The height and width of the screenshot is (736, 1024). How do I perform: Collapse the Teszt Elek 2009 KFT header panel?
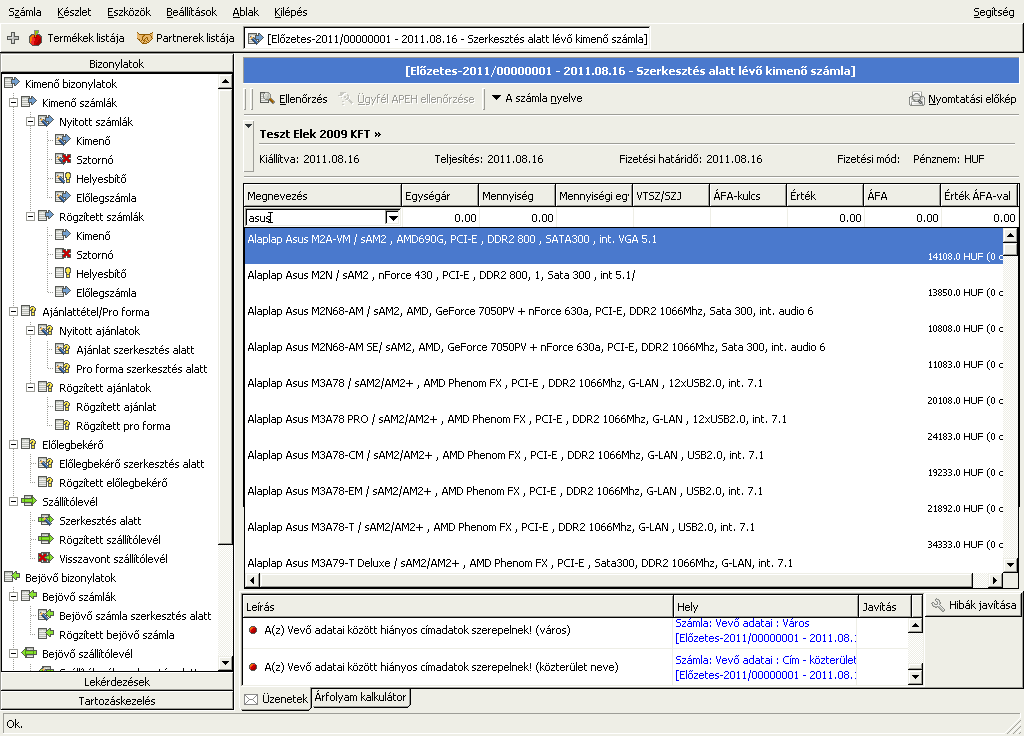coord(248,125)
